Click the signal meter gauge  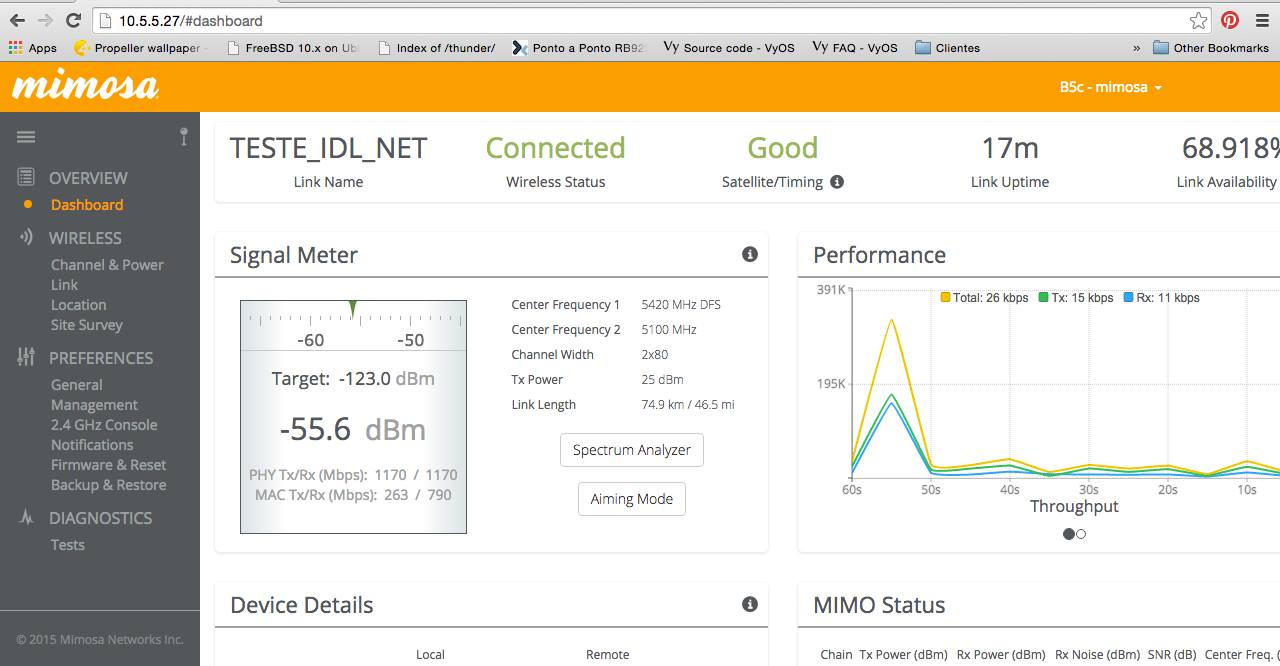[353, 416]
